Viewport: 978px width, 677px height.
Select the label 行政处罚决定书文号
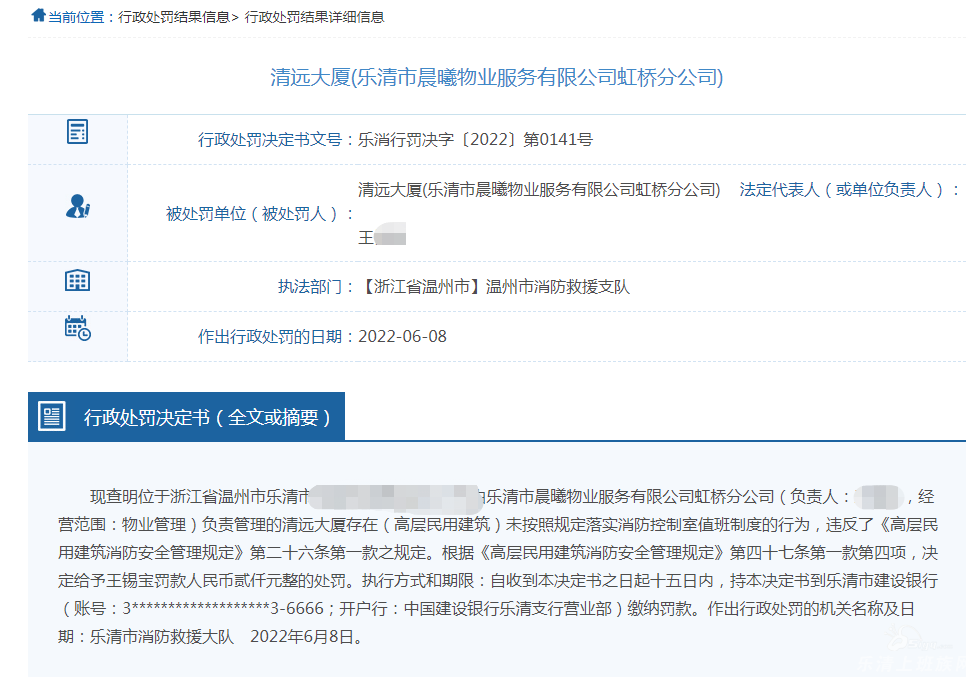pos(269,139)
